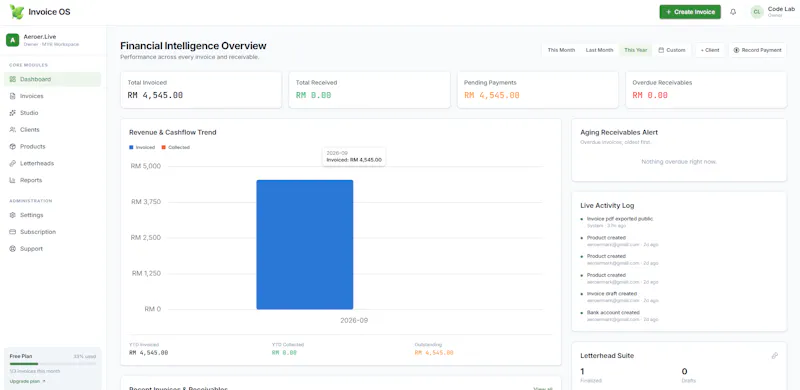Screen dimensions: 800x390
Task: Click the YTD Invoiced RM 4,545.00 value
Action: tap(148, 353)
